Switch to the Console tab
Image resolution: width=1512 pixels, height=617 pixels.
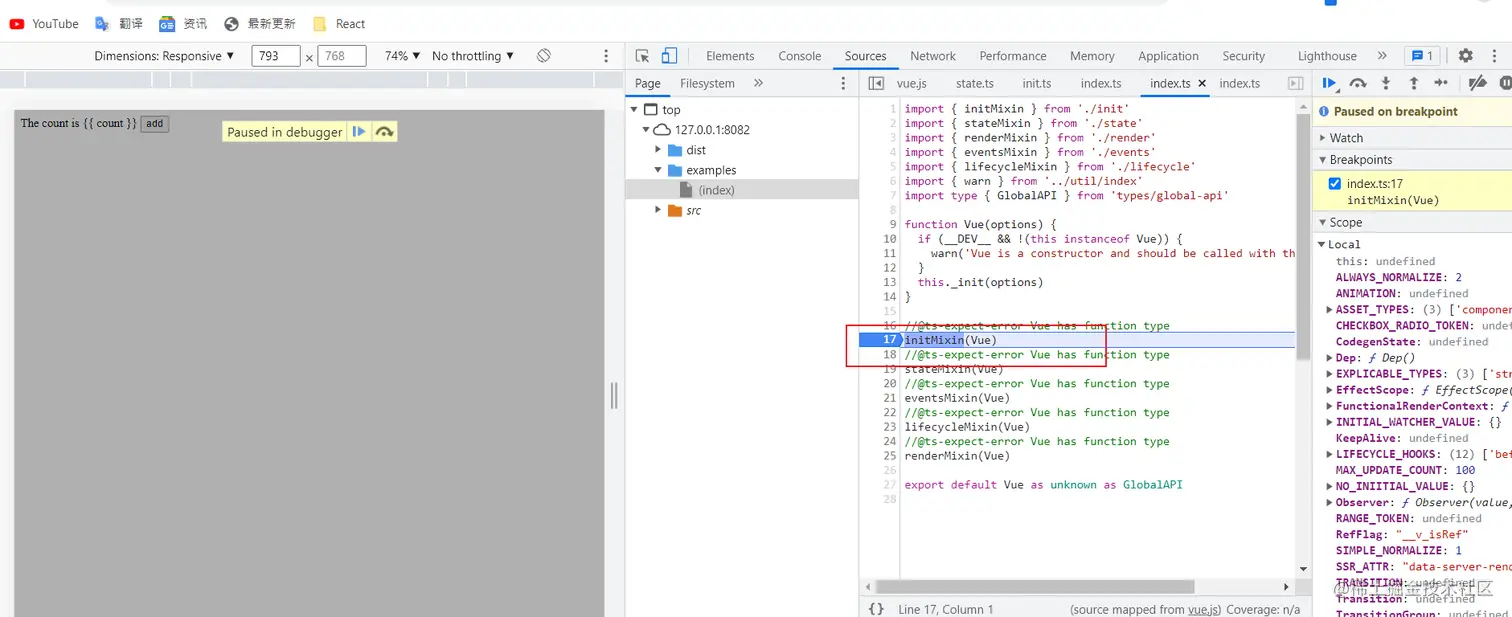tap(800, 56)
